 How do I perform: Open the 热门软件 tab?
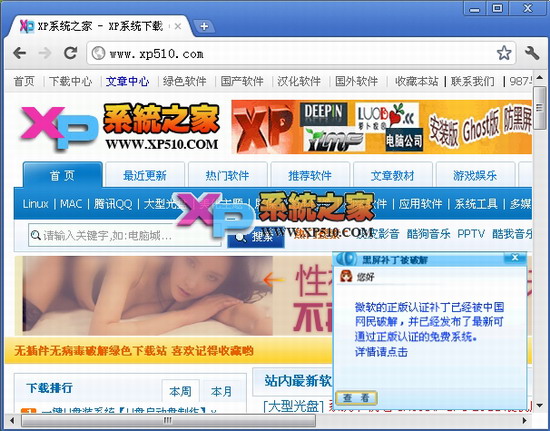227,175
